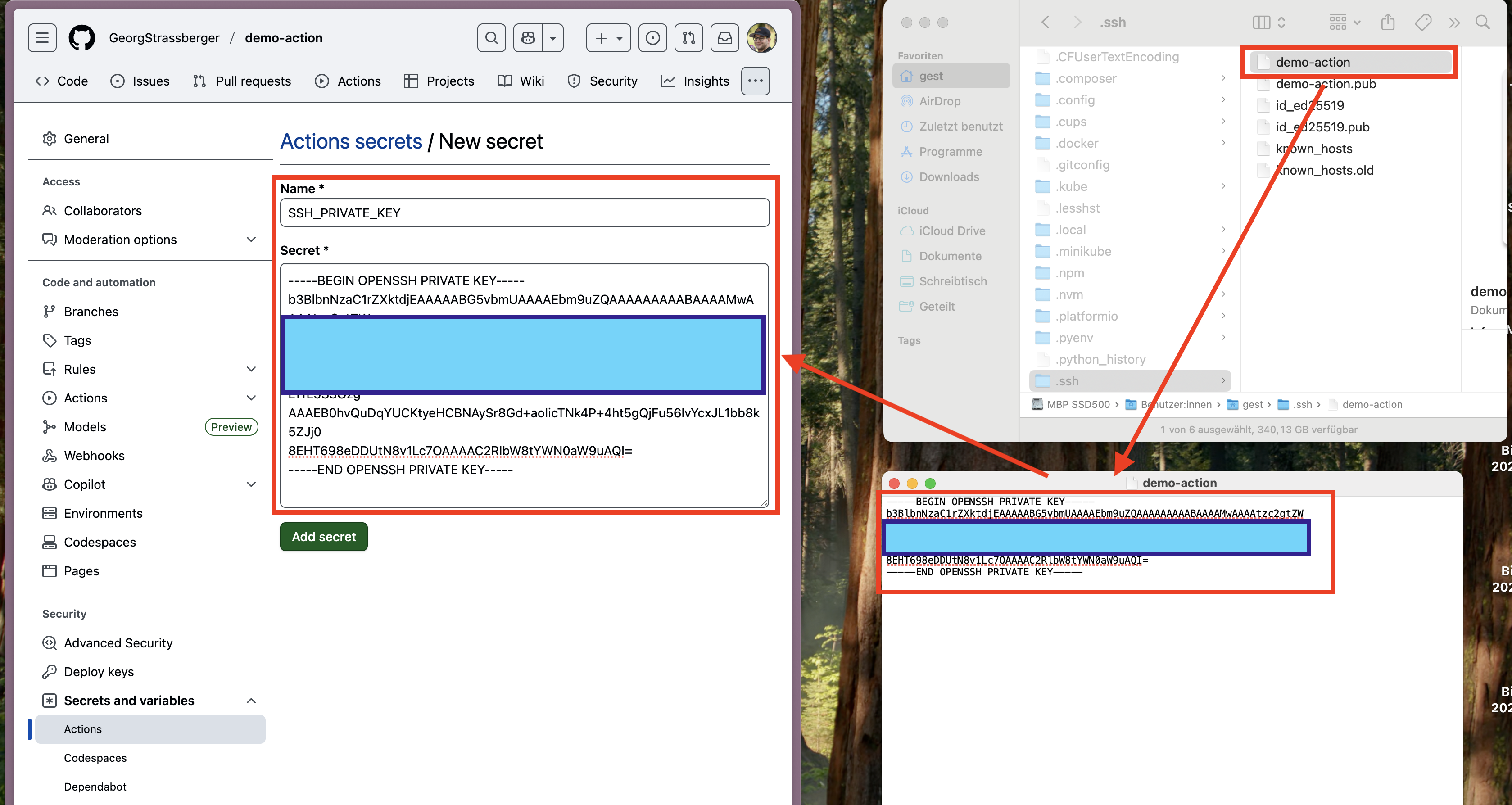Click the Finder search icon

click(x=1483, y=23)
